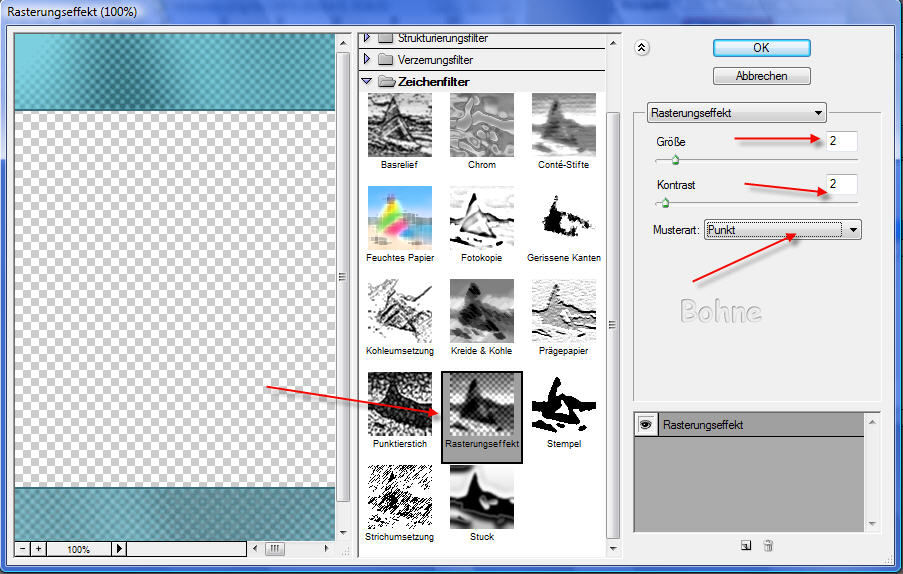
Task: Collapse filter gallery with double-arrow button
Action: click(642, 47)
